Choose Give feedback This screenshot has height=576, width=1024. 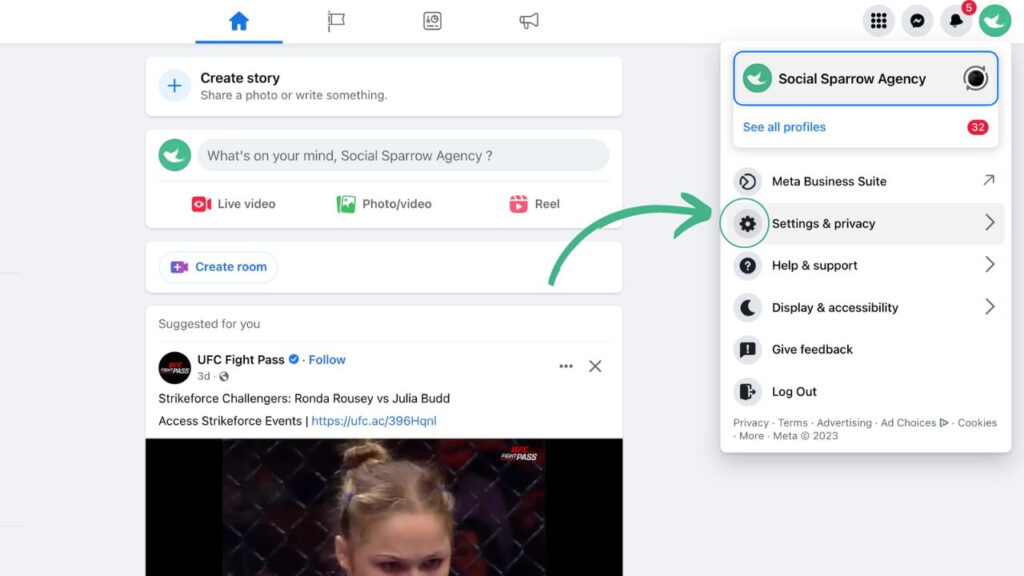pyautogui.click(x=865, y=349)
